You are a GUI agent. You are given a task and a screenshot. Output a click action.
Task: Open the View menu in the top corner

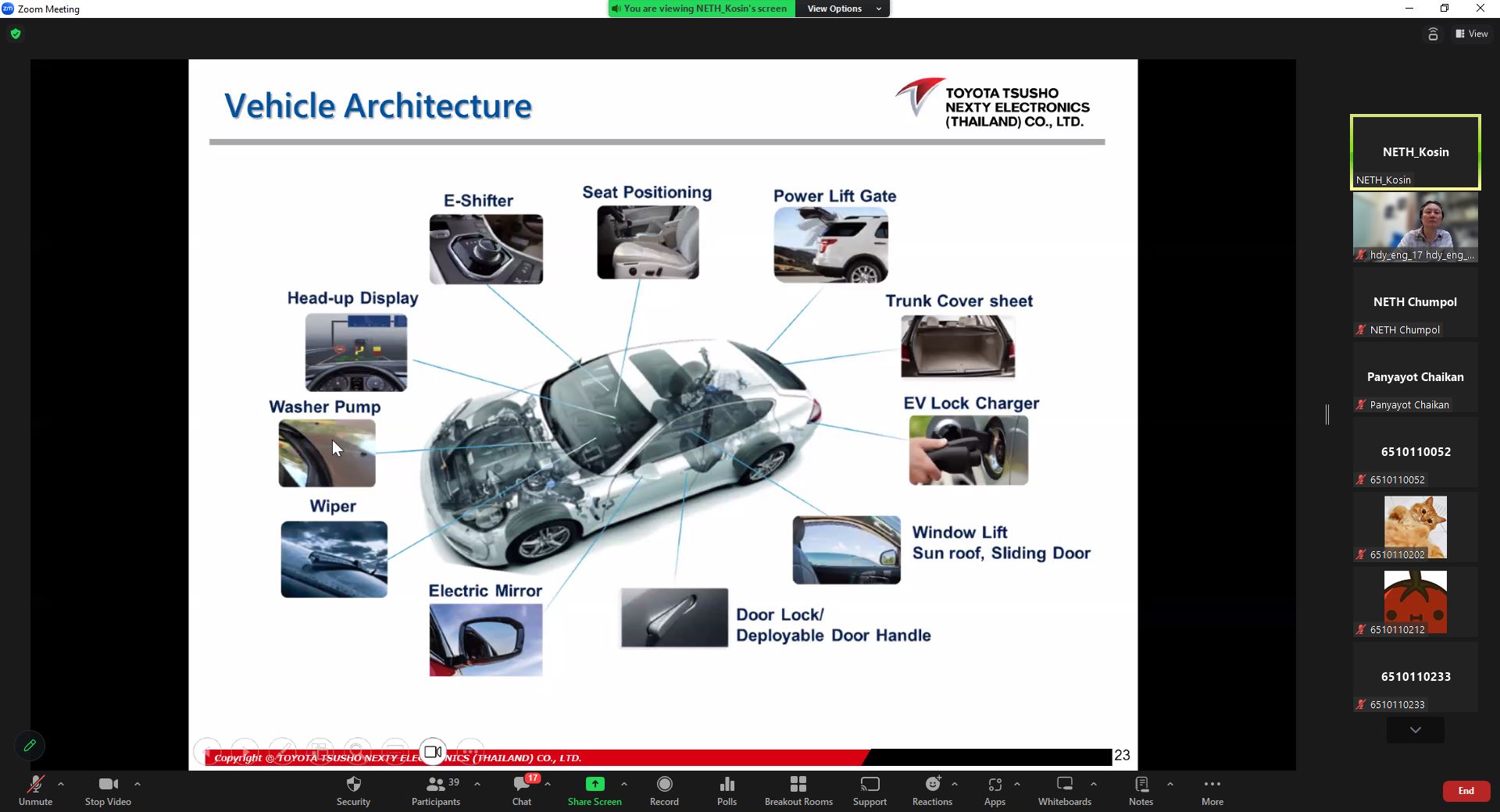point(1472,34)
